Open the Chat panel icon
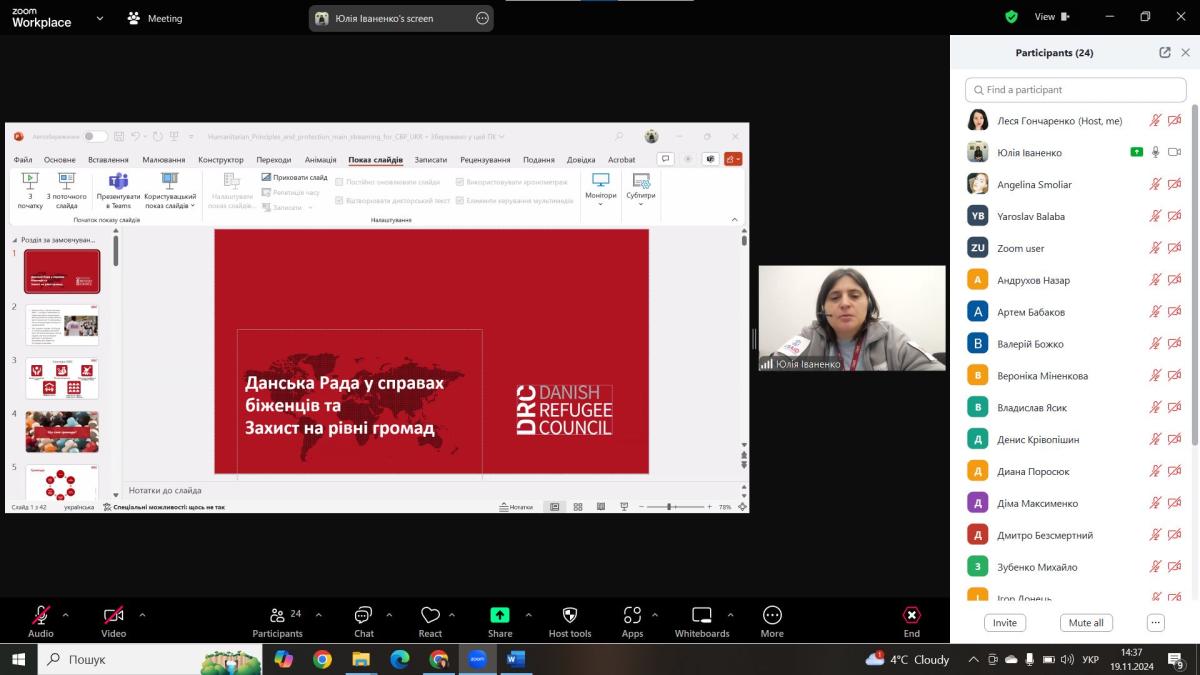 coord(363,615)
